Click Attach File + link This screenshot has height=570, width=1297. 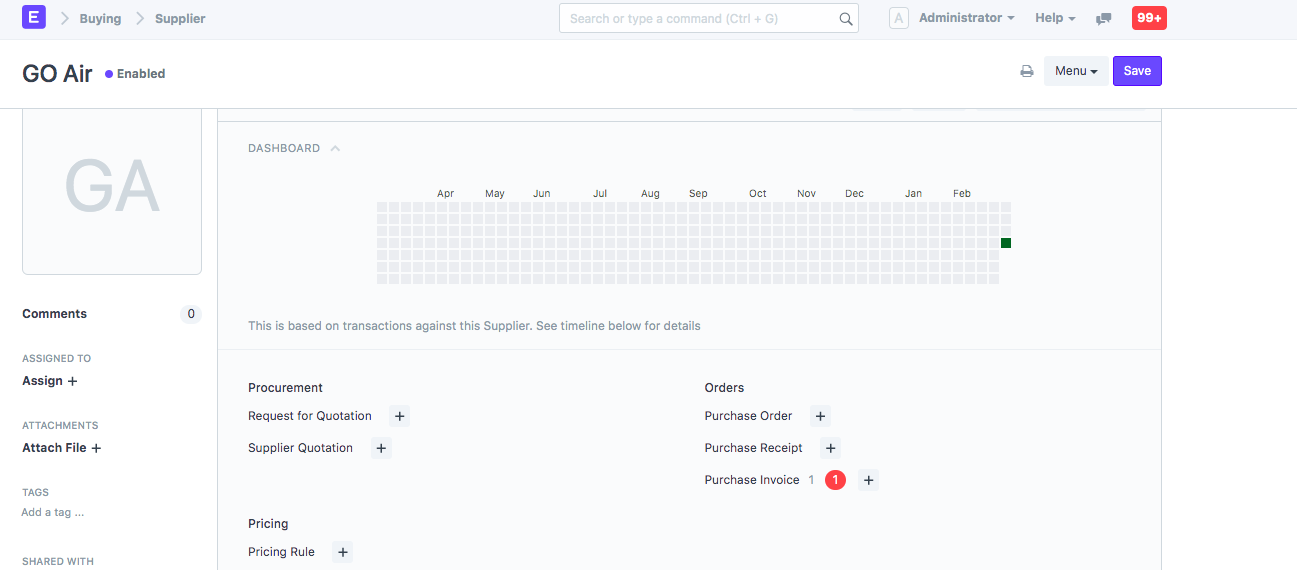(62, 448)
